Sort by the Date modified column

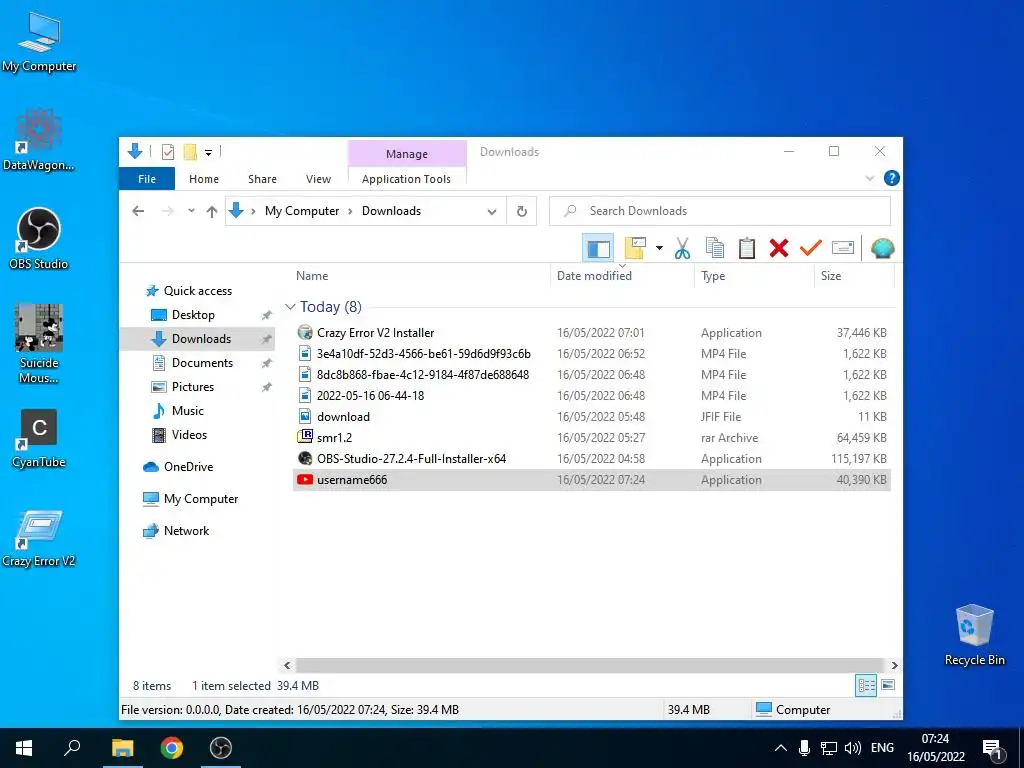pyautogui.click(x=594, y=276)
